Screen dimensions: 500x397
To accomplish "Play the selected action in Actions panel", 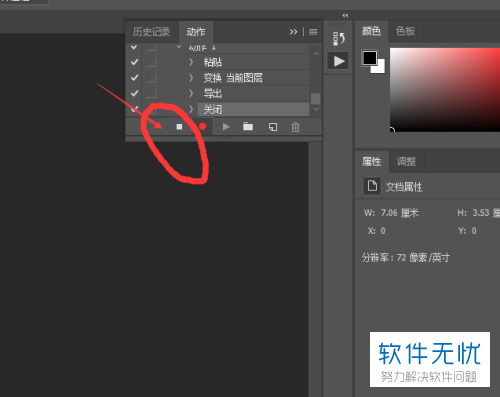I will [x=226, y=127].
